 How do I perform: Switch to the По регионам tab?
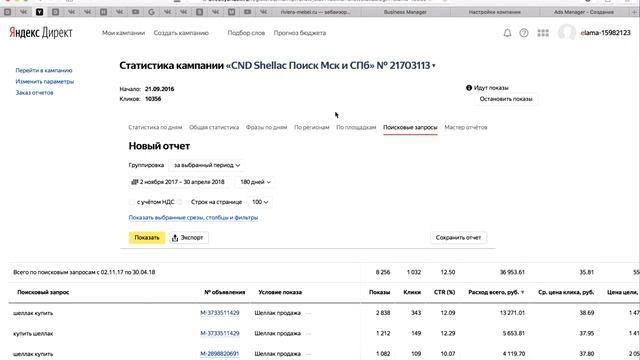(x=311, y=127)
